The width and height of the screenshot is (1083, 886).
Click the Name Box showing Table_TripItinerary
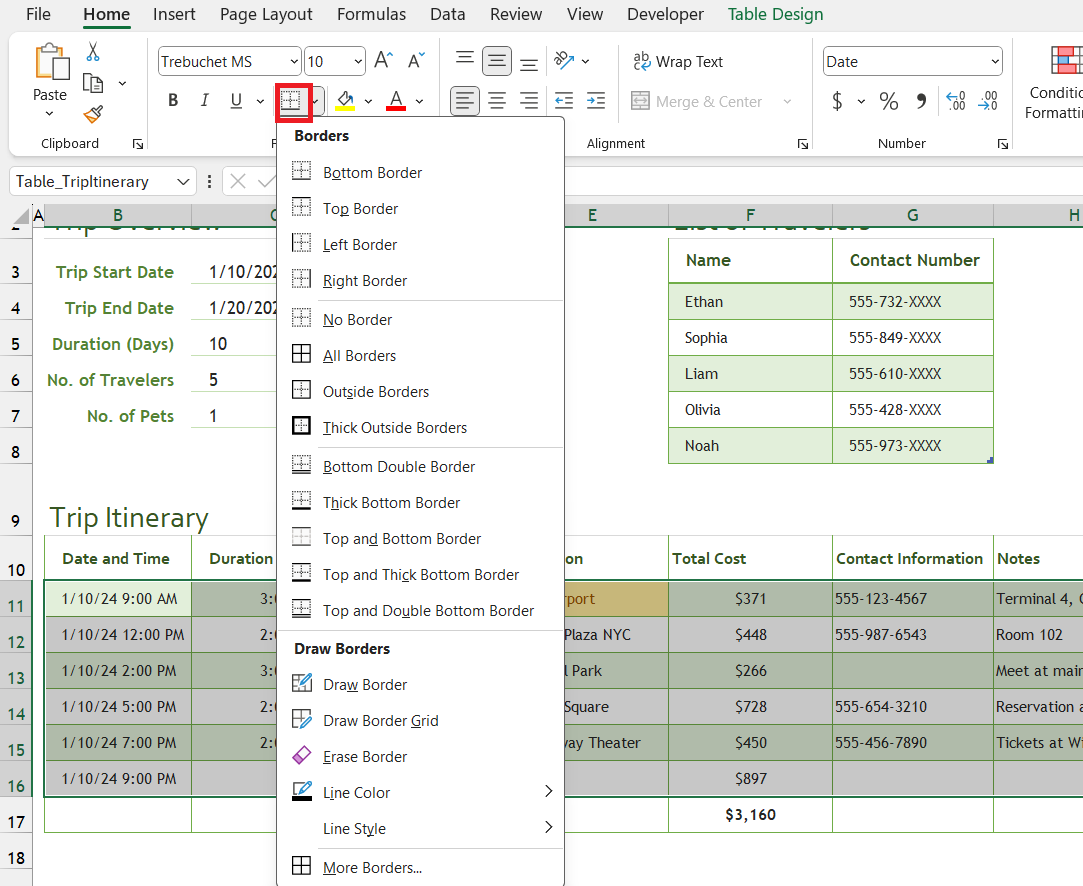coord(95,181)
